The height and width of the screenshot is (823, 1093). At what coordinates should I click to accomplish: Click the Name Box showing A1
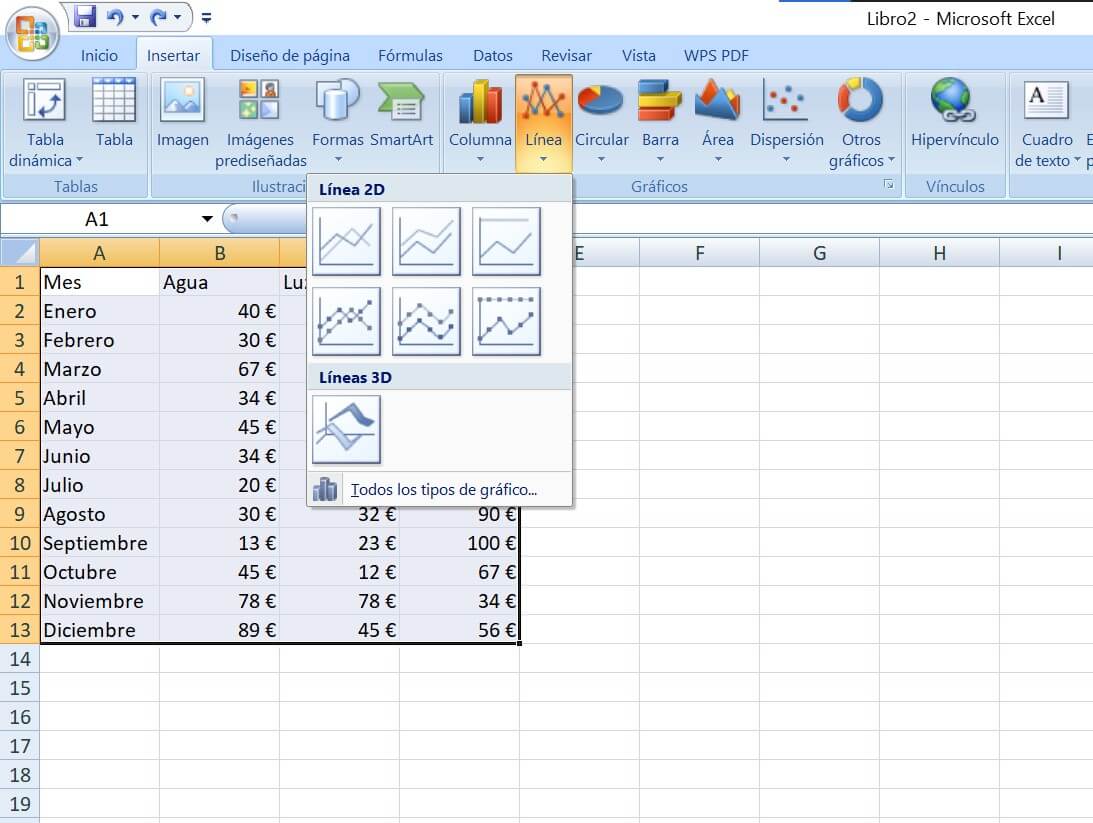(x=97, y=220)
